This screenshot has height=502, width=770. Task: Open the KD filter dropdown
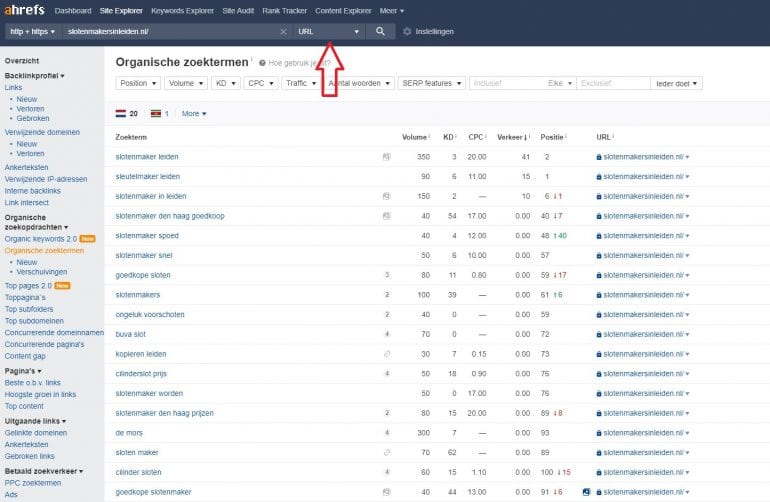tap(226, 83)
